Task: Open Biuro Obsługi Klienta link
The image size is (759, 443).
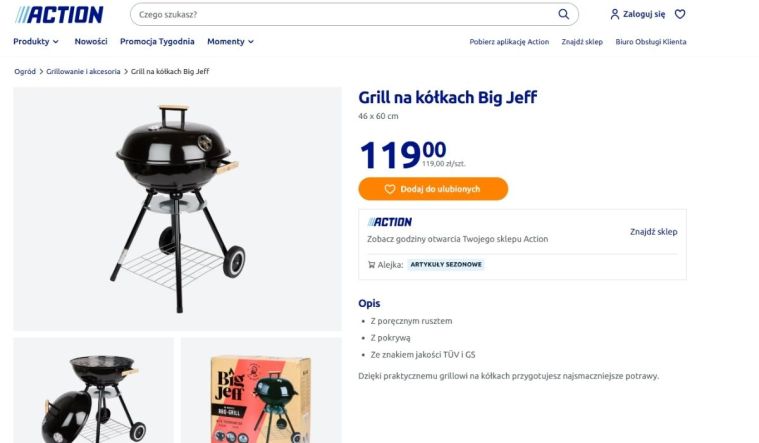Action: point(651,42)
